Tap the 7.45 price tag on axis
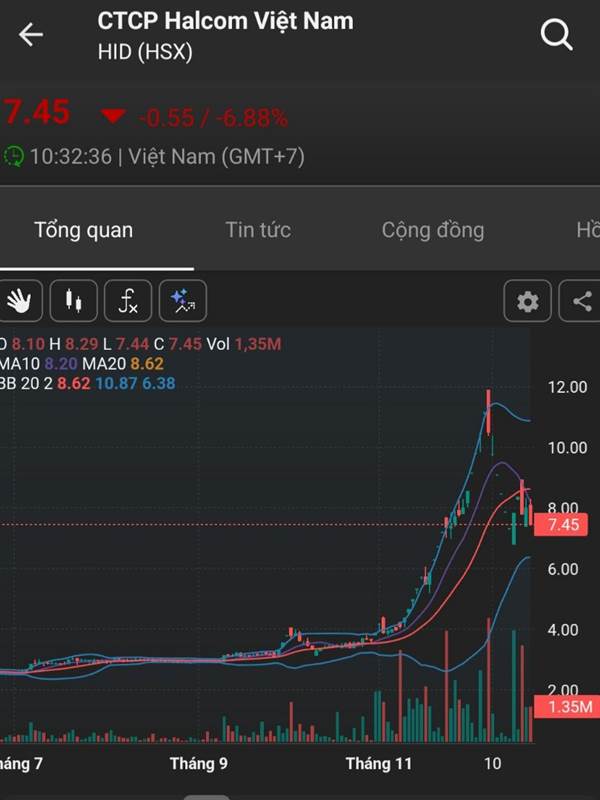The height and width of the screenshot is (800, 600). [x=561, y=524]
